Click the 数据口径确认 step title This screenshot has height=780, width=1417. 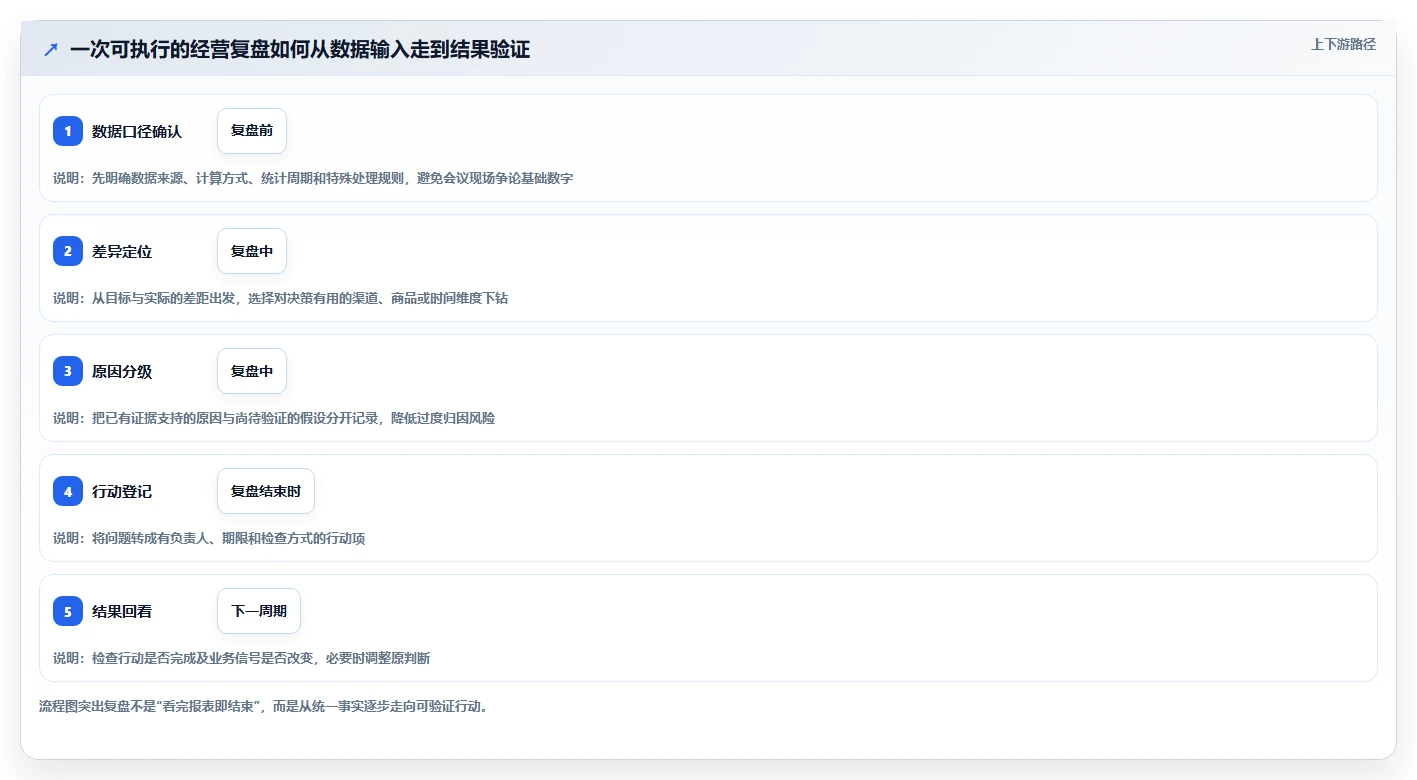(x=137, y=131)
